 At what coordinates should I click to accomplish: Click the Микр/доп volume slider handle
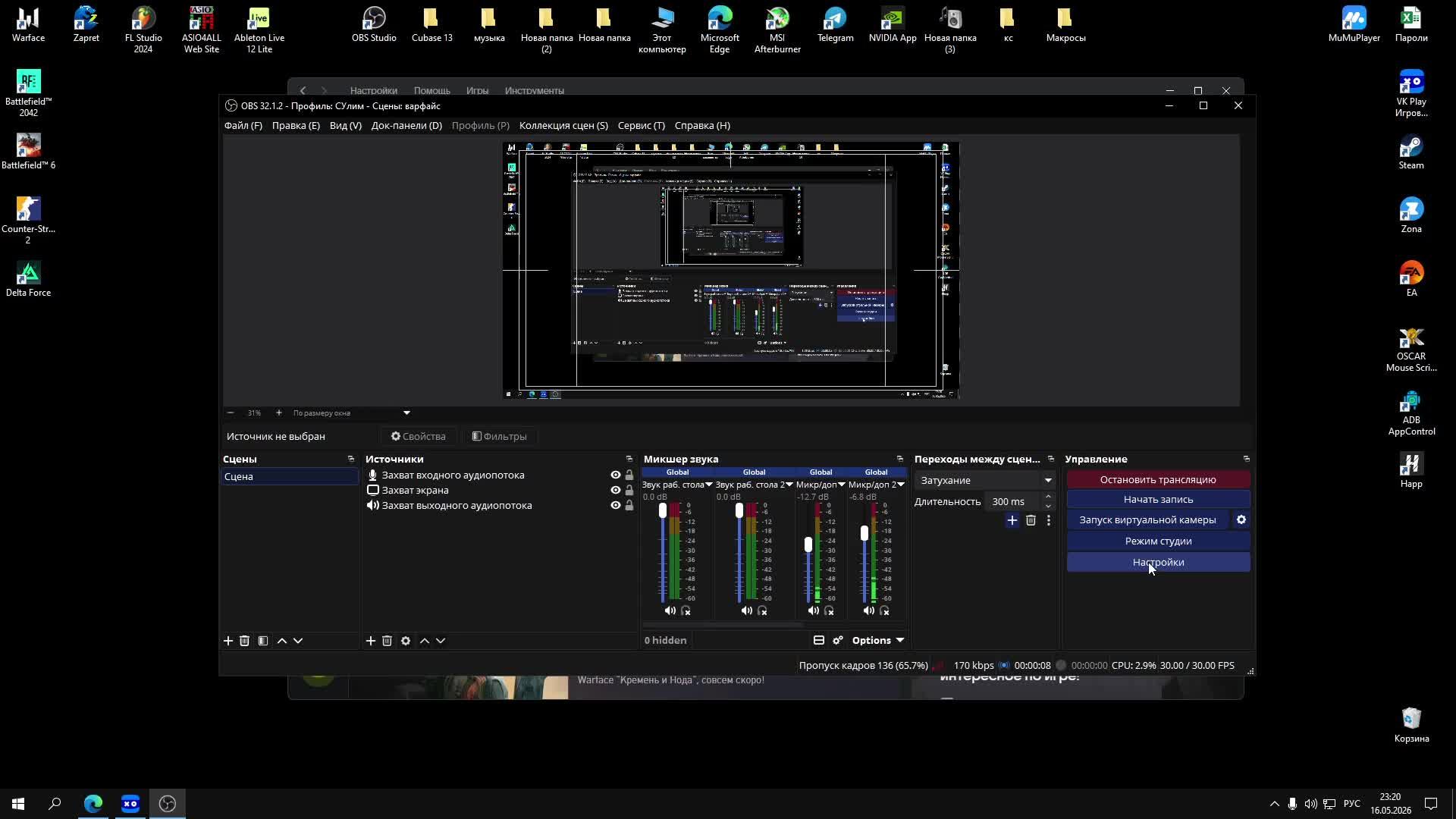point(808,544)
